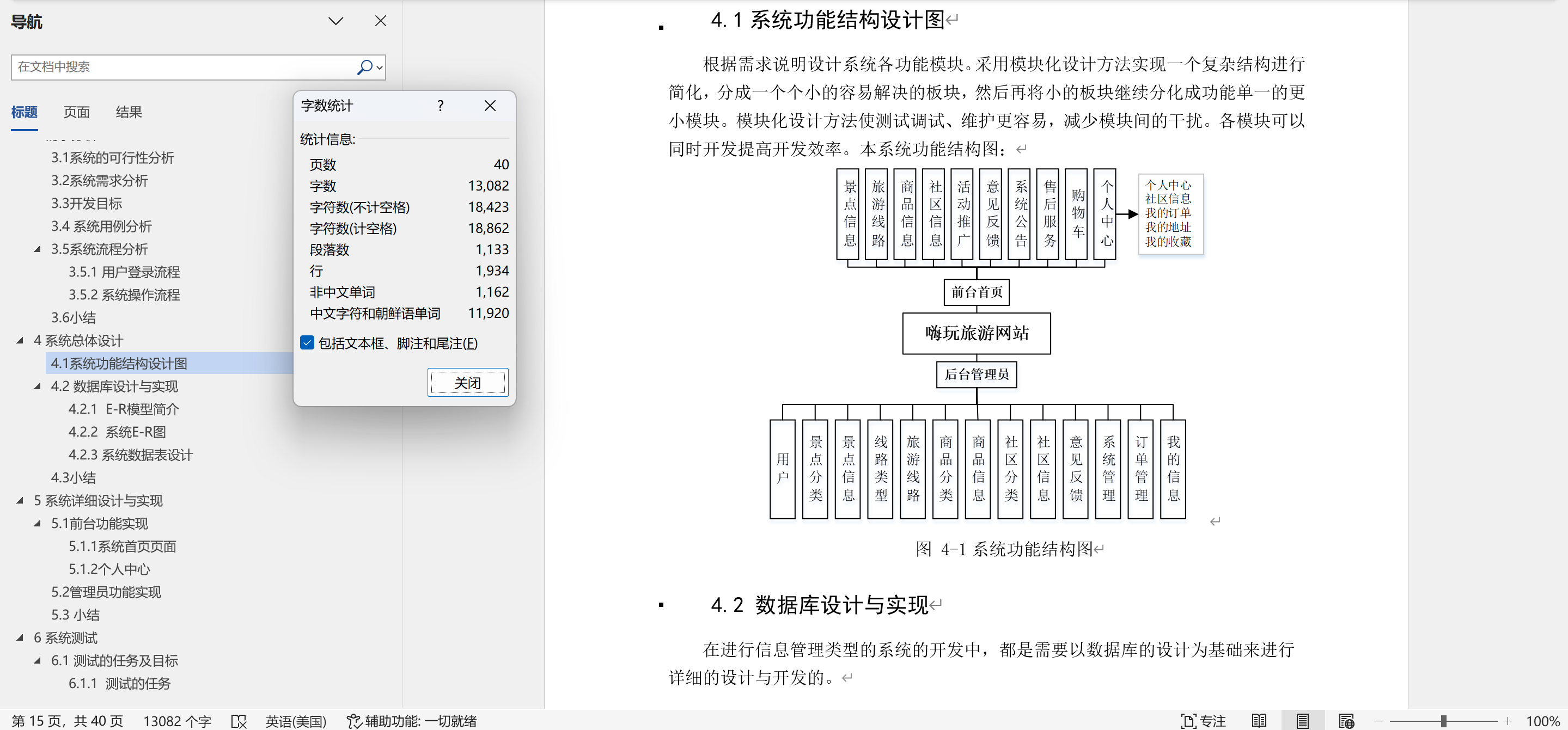Click the 嗨玩旅游网站 box in diagram
1568x730 pixels.
click(977, 333)
